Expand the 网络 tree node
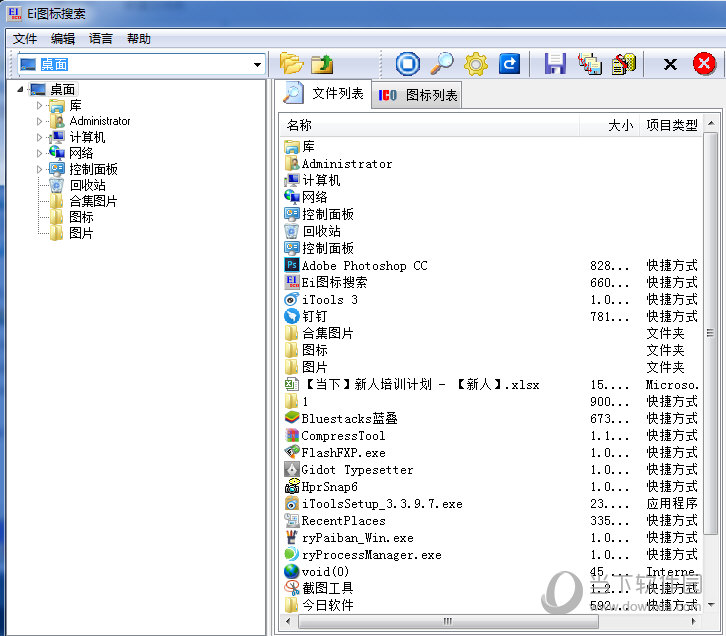The image size is (726, 636). point(39,153)
